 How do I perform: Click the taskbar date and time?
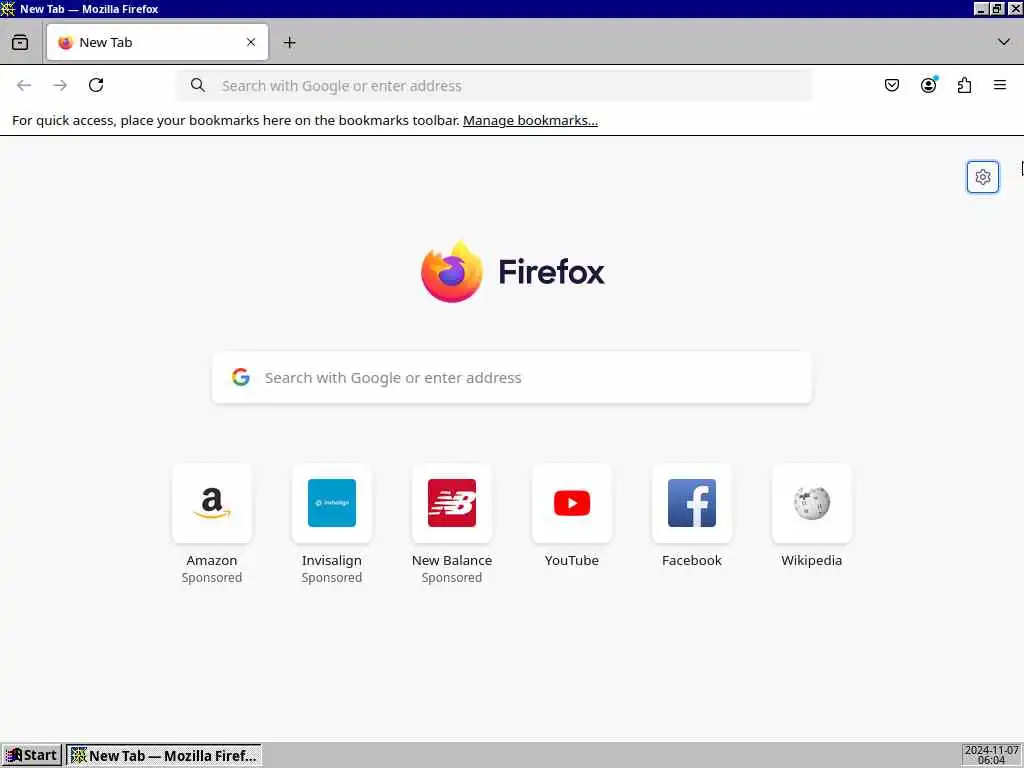click(991, 756)
